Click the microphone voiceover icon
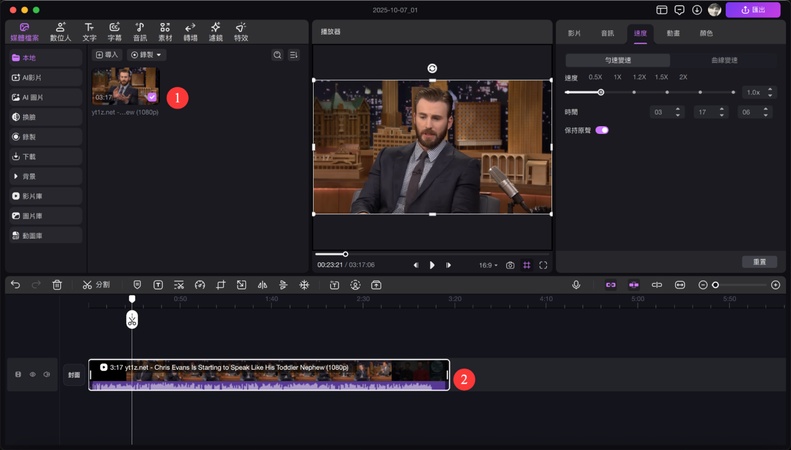This screenshot has height=450, width=791. [x=576, y=285]
